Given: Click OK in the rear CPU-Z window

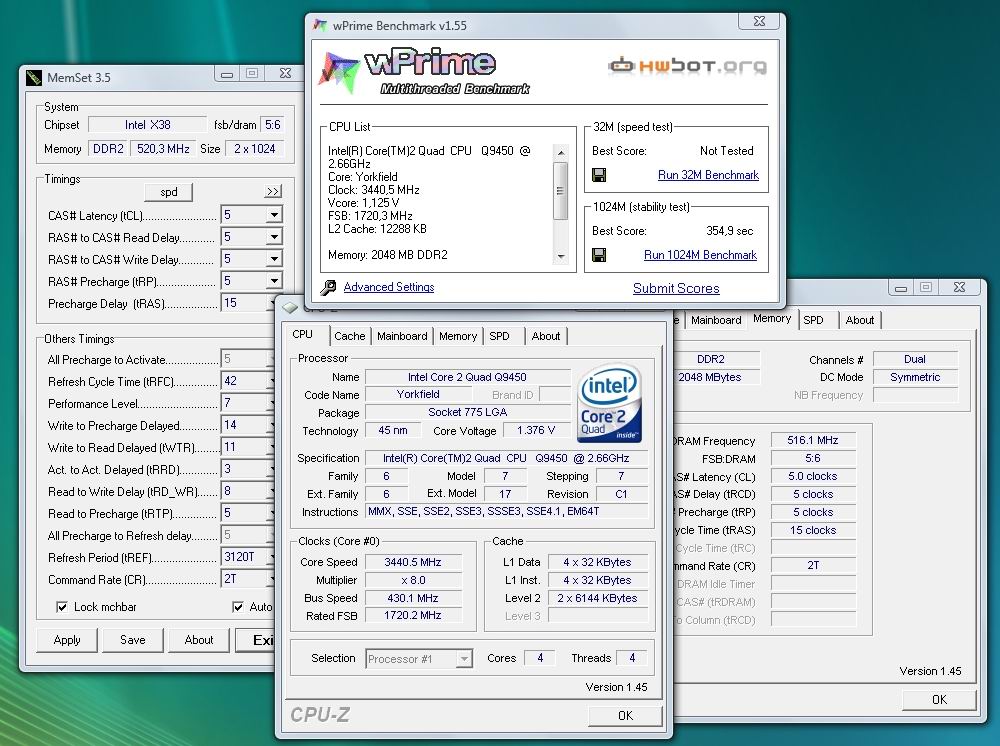Looking at the screenshot, I should coord(939,699).
